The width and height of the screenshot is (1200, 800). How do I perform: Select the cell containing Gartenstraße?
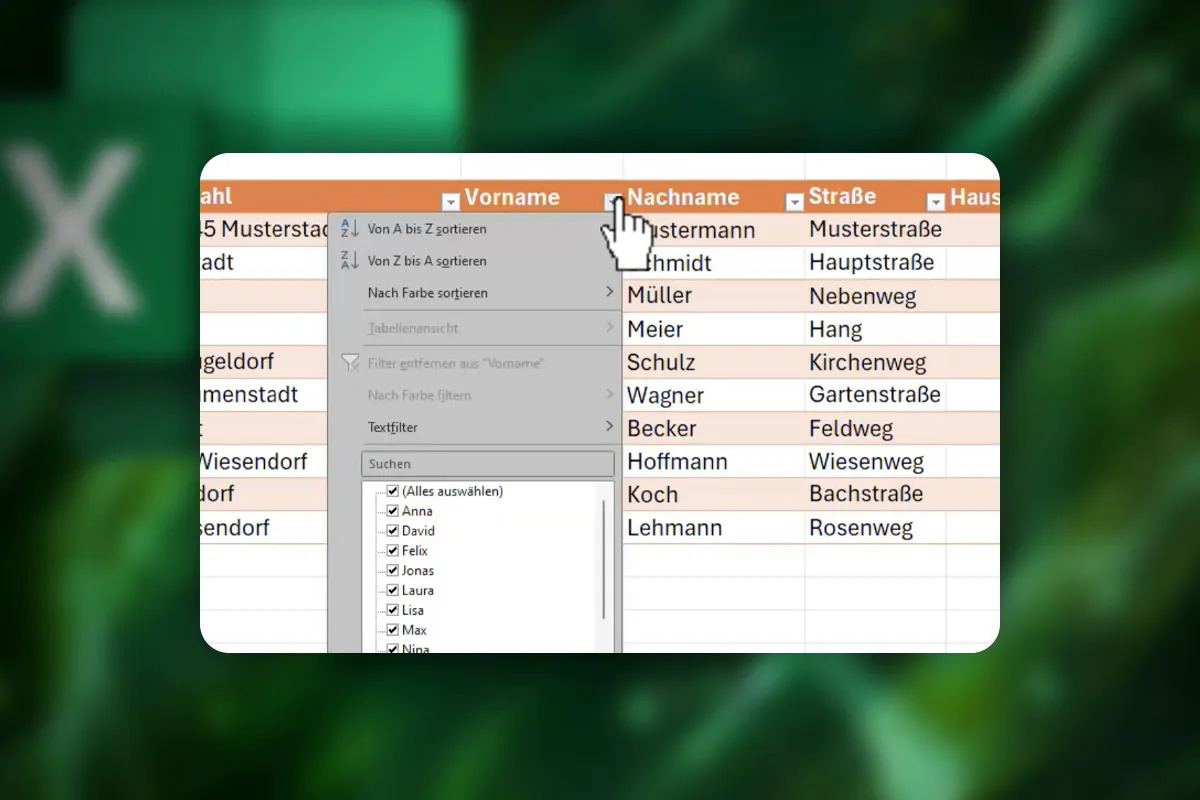pyautogui.click(x=876, y=395)
